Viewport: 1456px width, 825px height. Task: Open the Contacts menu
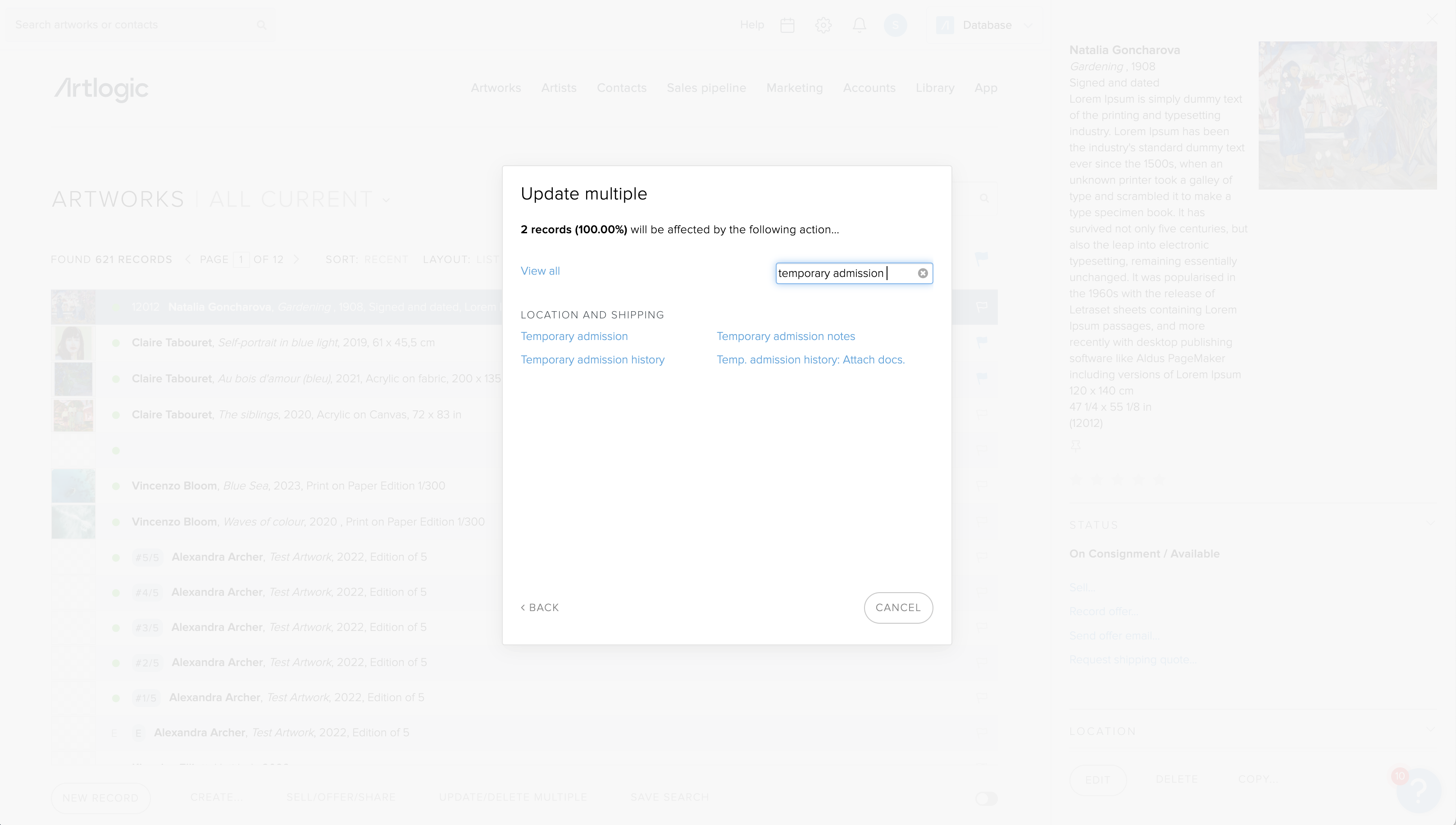(621, 88)
